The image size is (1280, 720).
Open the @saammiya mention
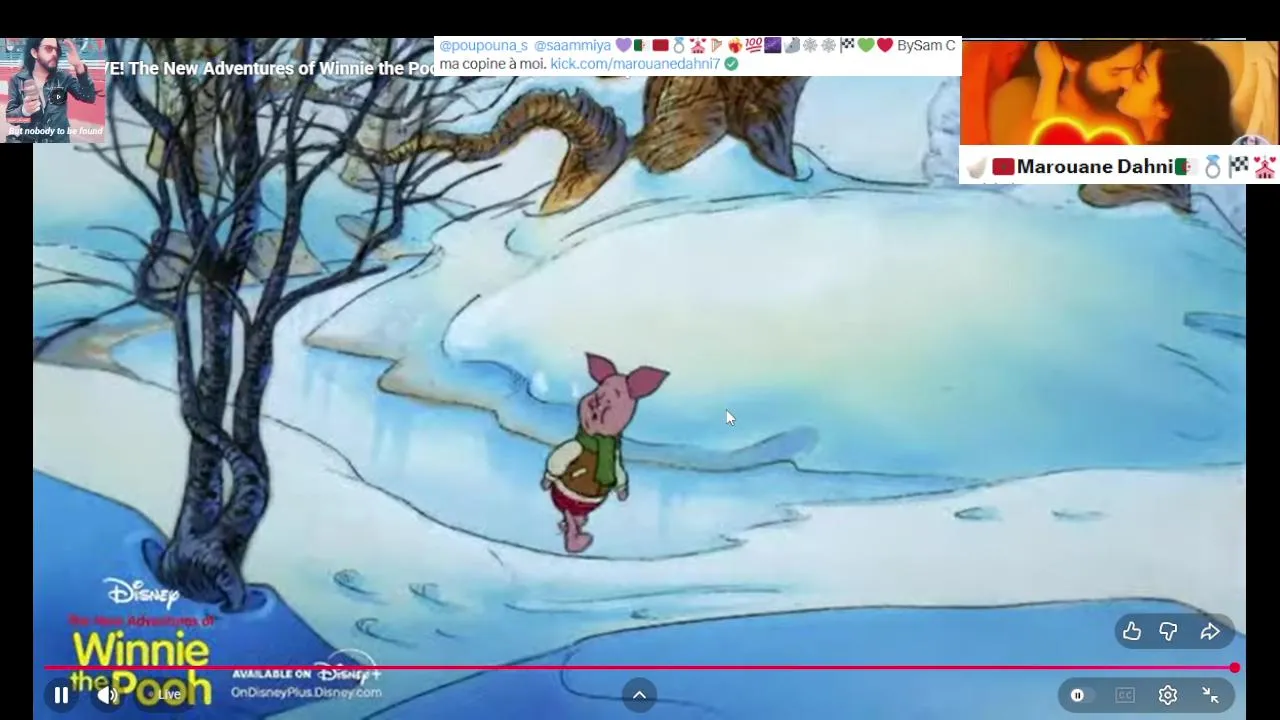[x=572, y=45]
